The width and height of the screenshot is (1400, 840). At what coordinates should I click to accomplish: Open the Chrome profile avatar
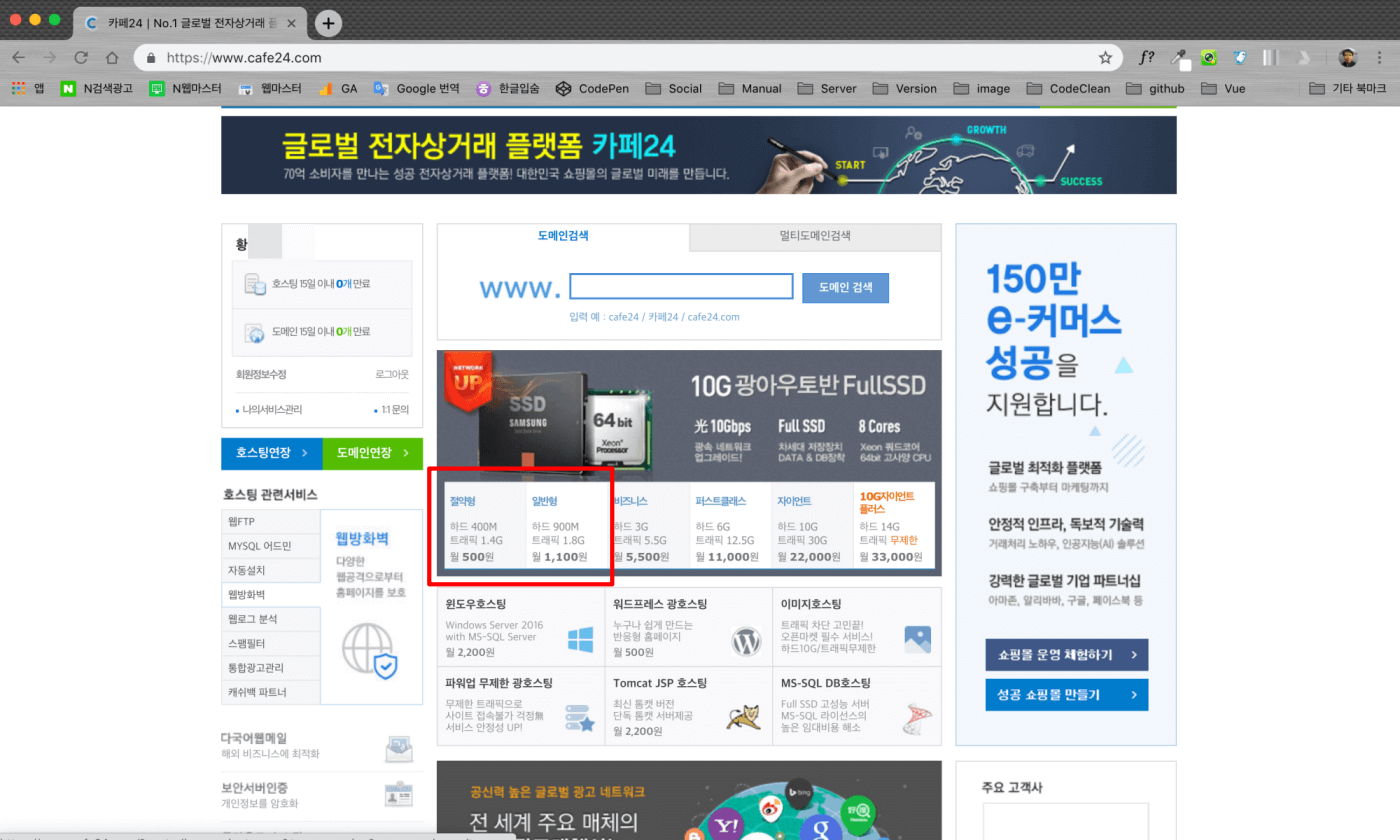pos(1348,58)
